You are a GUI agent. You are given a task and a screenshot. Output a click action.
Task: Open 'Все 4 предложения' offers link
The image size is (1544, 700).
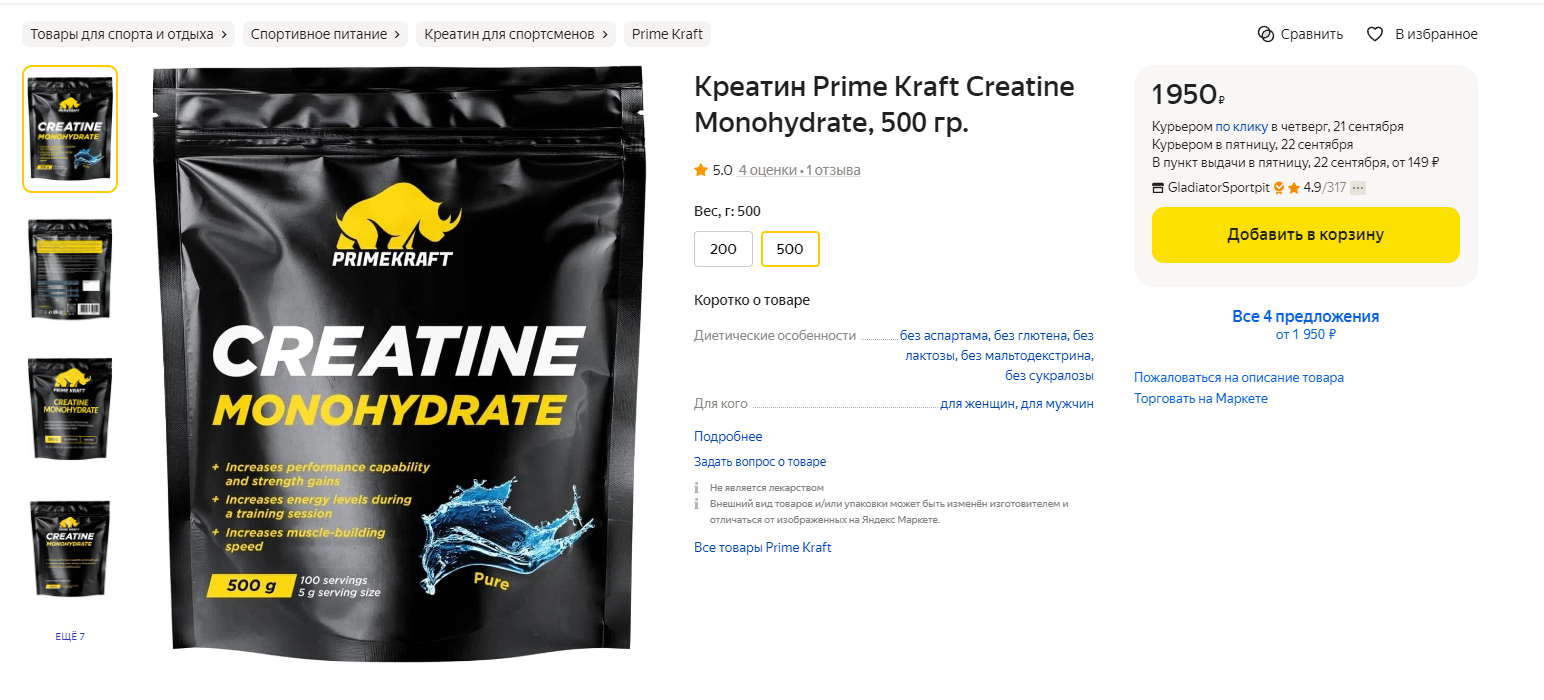pyautogui.click(x=1306, y=316)
